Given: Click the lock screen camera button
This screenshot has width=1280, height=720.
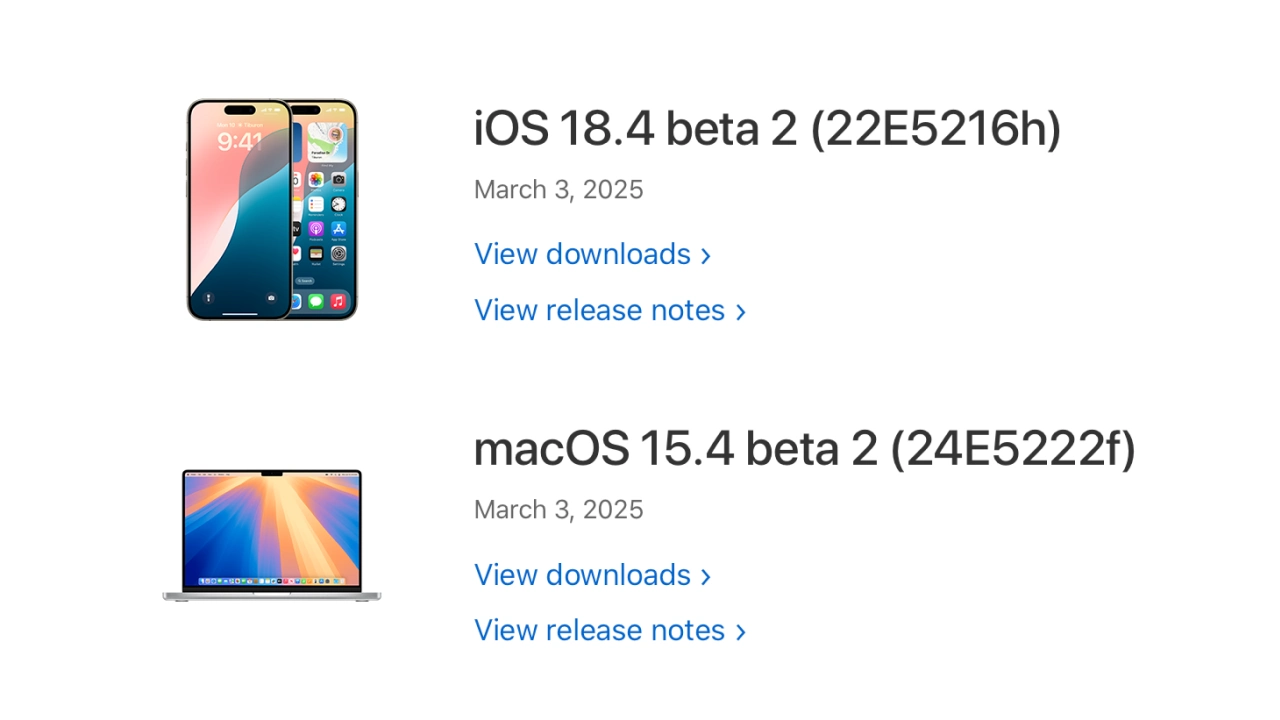Looking at the screenshot, I should coord(271,297).
